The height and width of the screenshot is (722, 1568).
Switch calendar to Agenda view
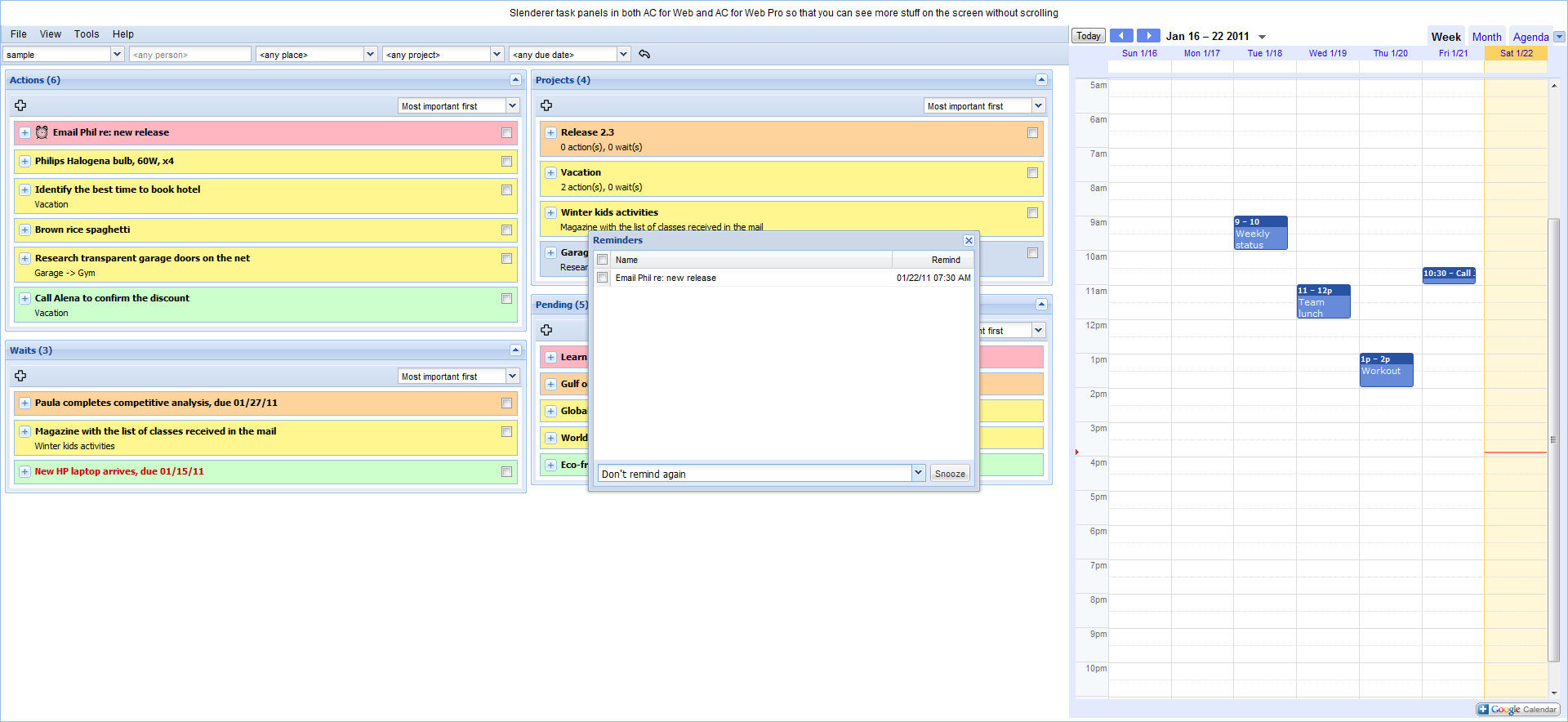tap(1530, 37)
